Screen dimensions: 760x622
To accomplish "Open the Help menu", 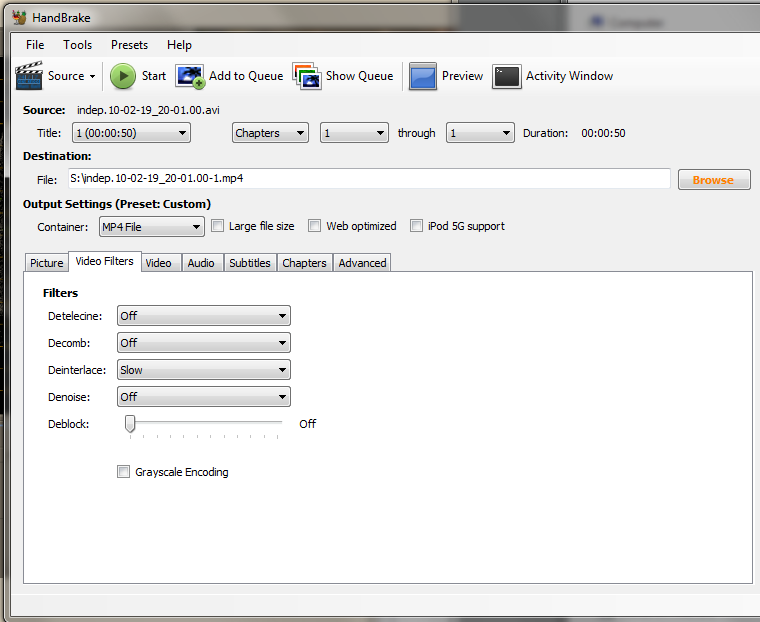I will [x=179, y=45].
